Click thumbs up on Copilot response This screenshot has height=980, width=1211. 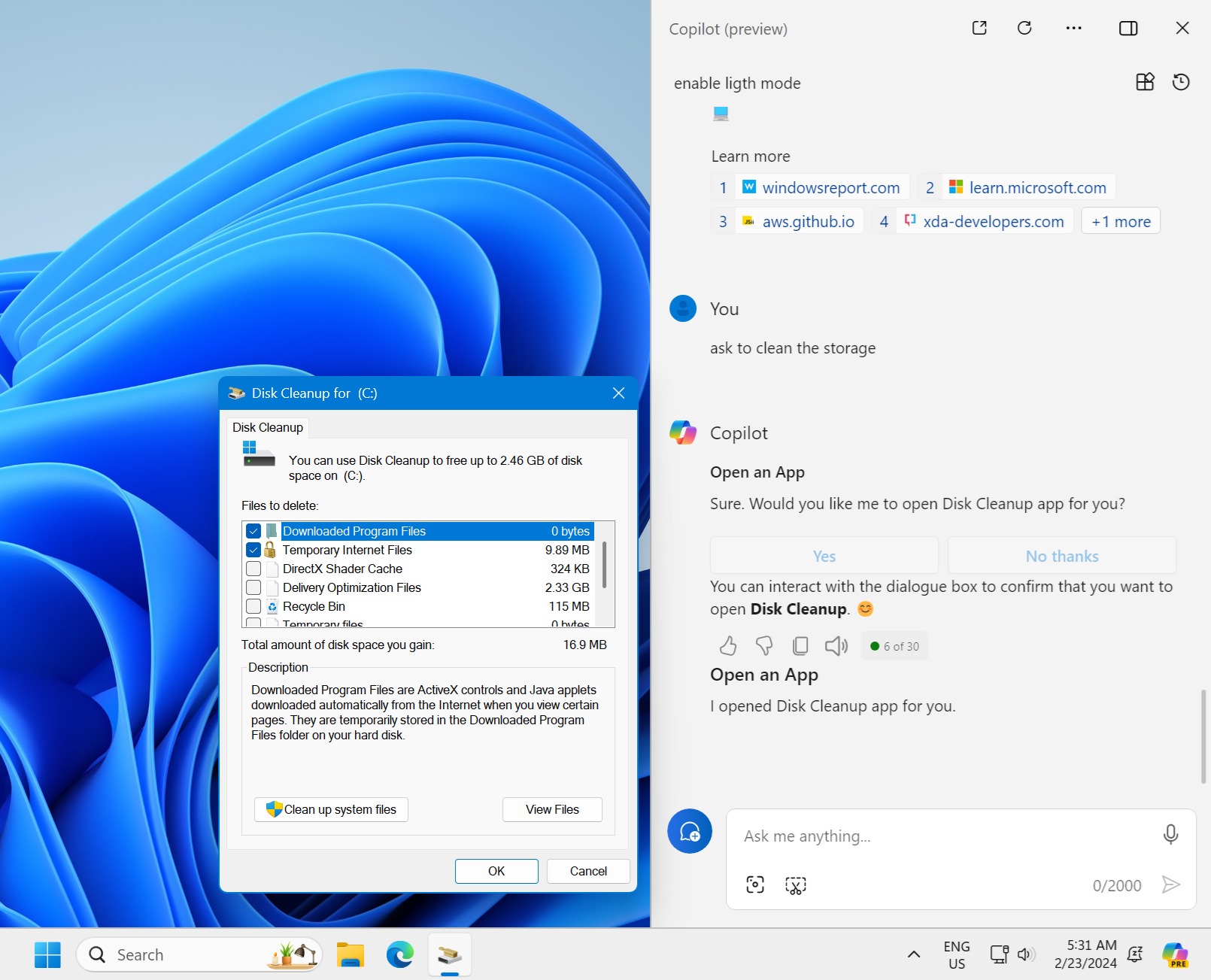click(727, 645)
